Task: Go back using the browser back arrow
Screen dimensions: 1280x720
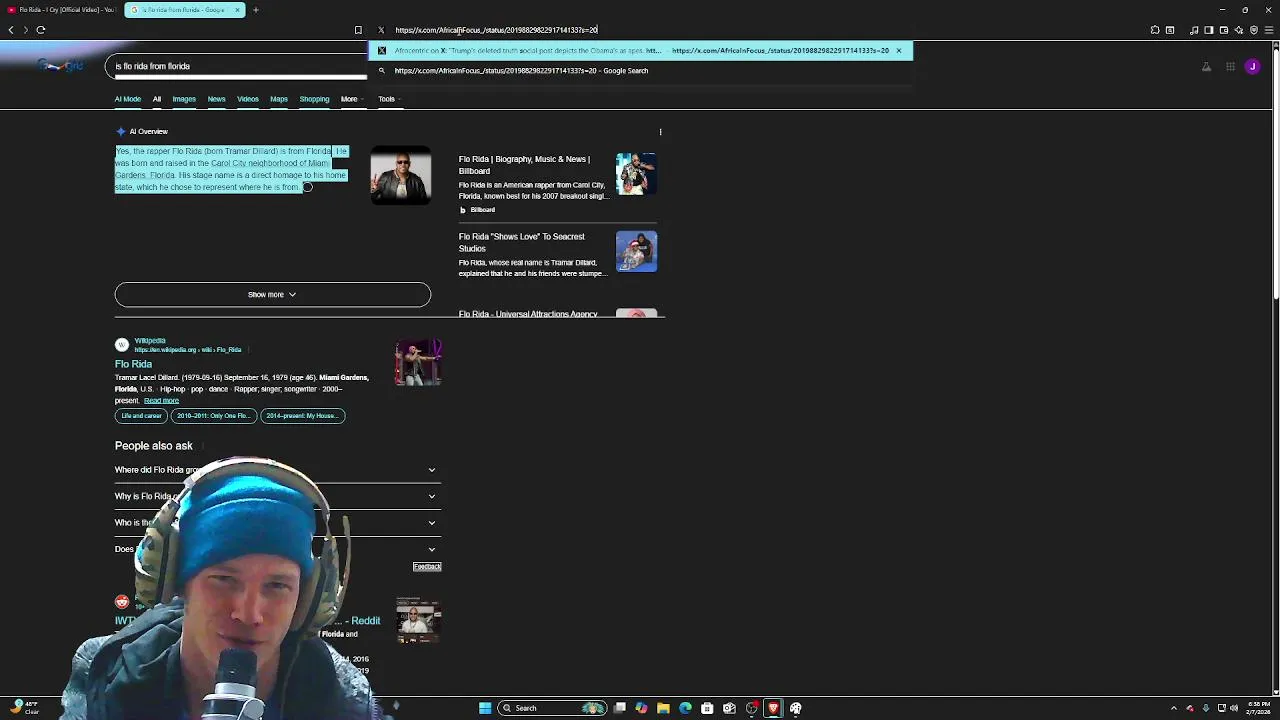Action: point(11,30)
